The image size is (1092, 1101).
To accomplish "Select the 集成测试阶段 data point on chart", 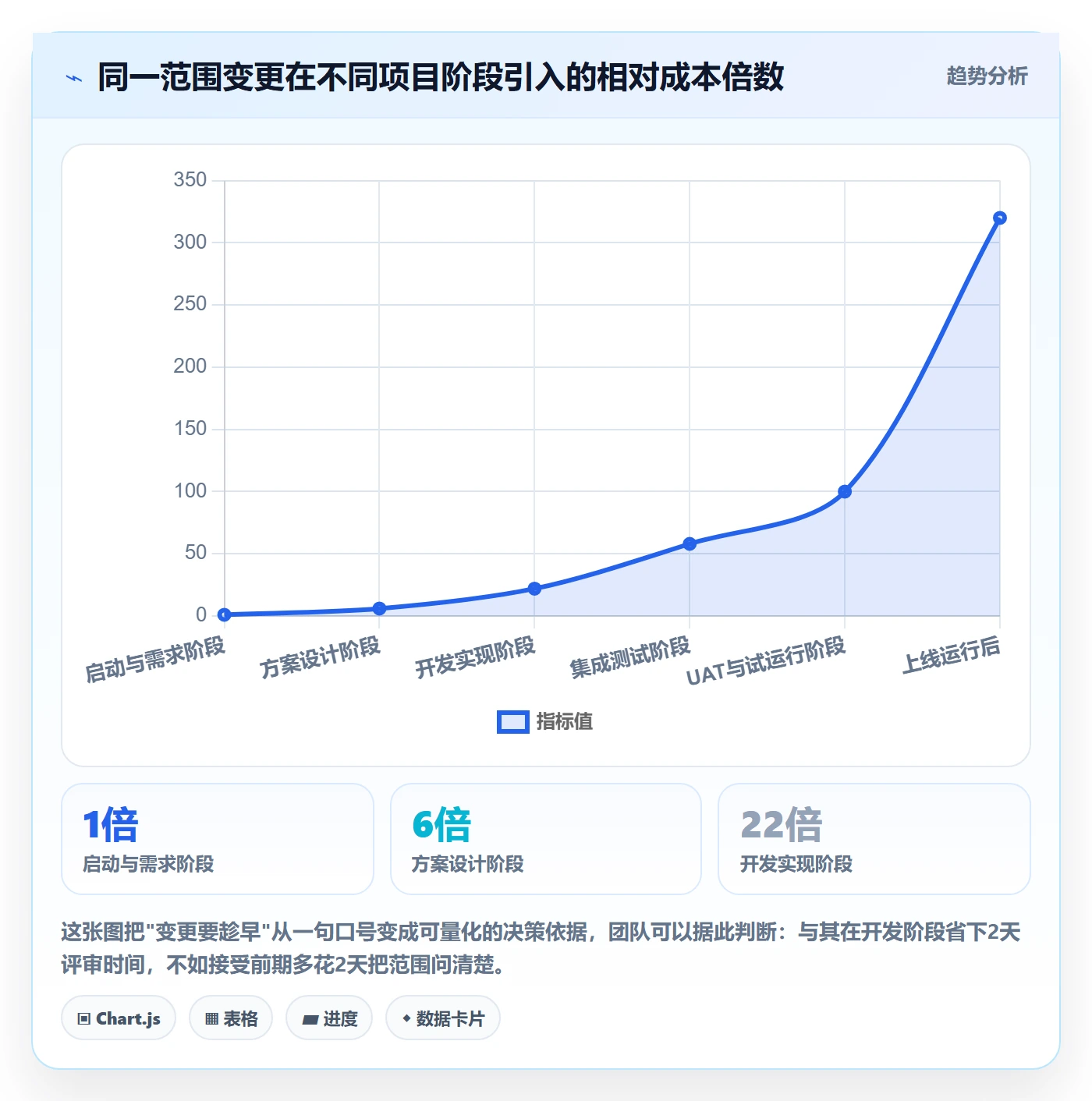I will [690, 543].
